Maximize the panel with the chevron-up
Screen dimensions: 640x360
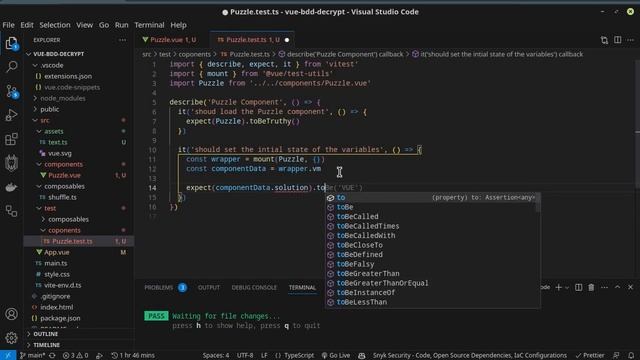pos(618,287)
